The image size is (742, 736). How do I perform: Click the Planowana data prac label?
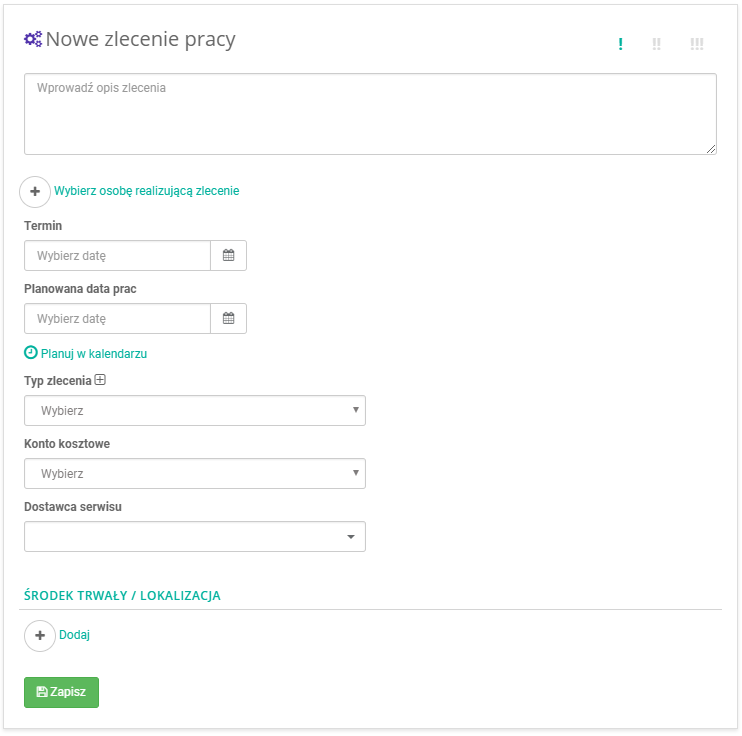[80, 289]
